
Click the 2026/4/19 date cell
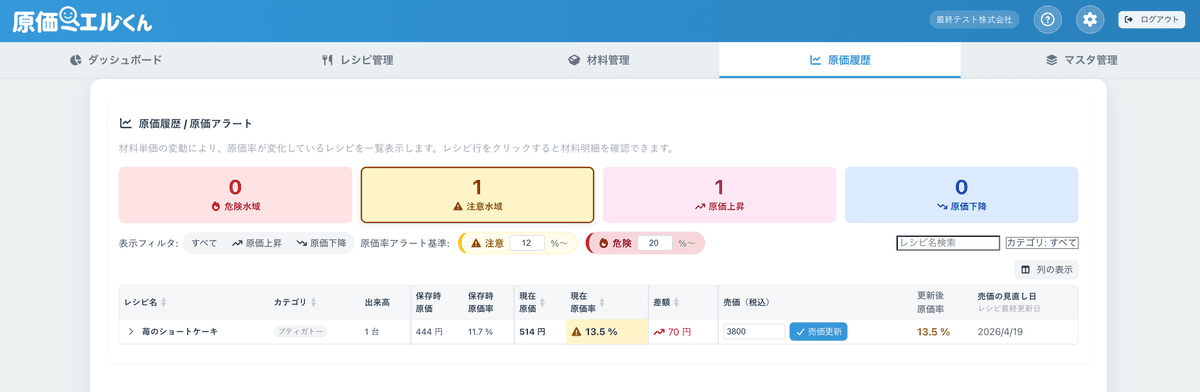1001,331
